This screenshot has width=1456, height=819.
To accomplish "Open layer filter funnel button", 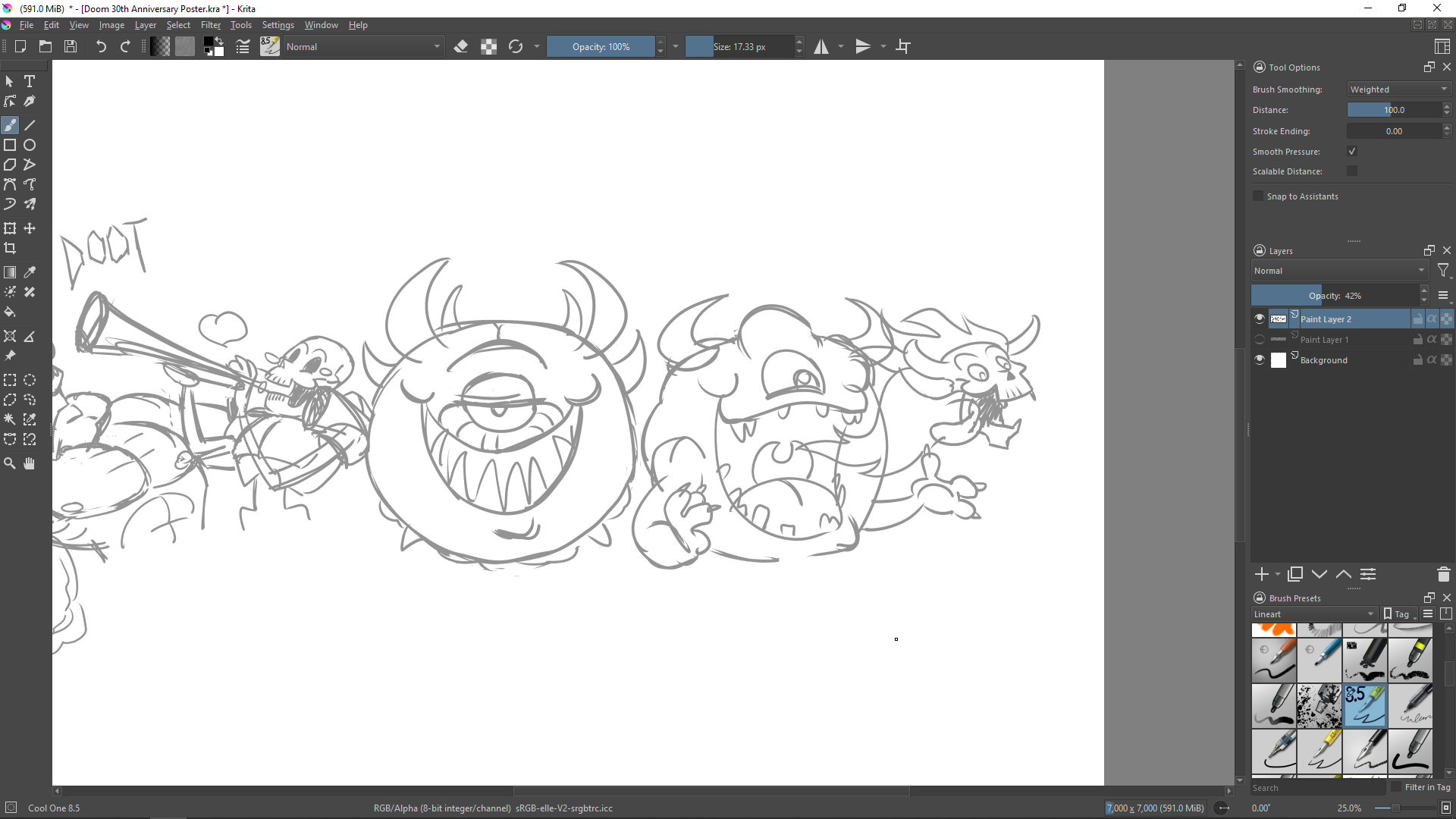I will pyautogui.click(x=1443, y=271).
